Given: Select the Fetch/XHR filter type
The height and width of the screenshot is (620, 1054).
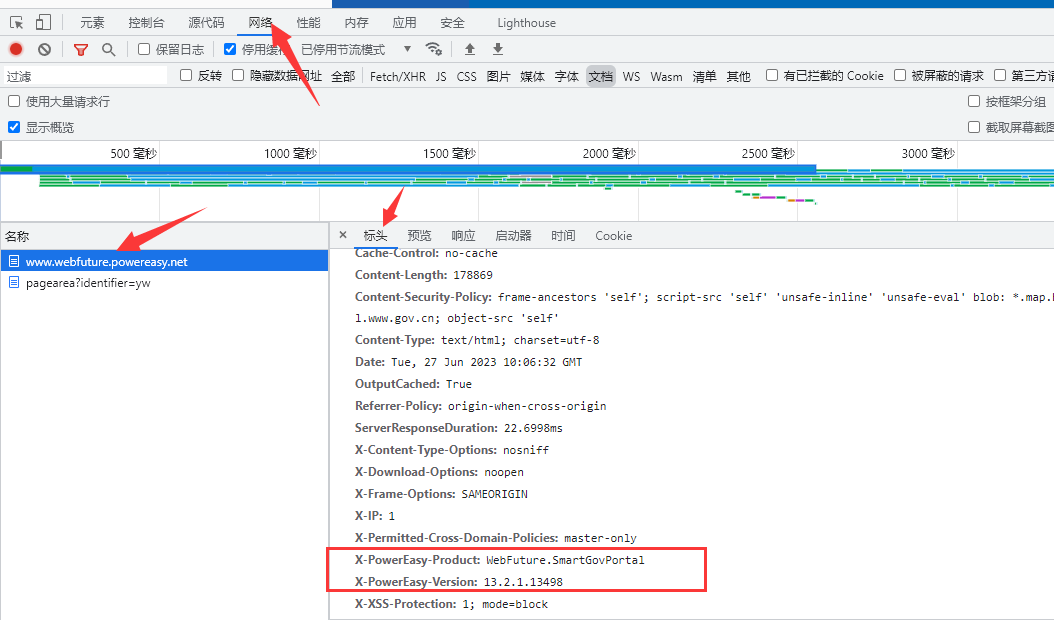Looking at the screenshot, I should 397,76.
